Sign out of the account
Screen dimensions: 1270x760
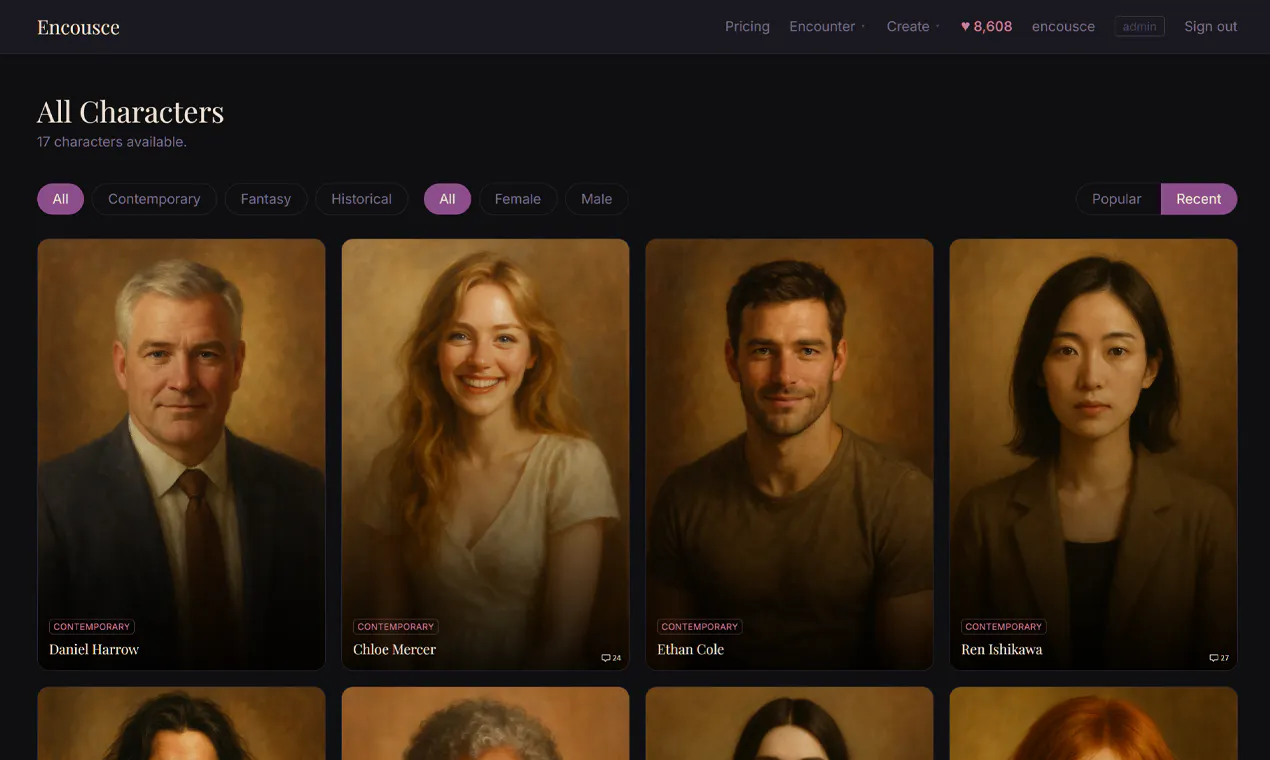(1210, 27)
